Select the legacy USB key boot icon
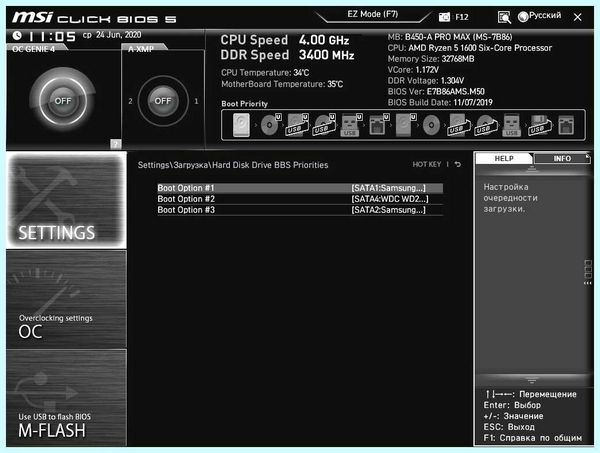This screenshot has width=600, height=453. [512, 125]
